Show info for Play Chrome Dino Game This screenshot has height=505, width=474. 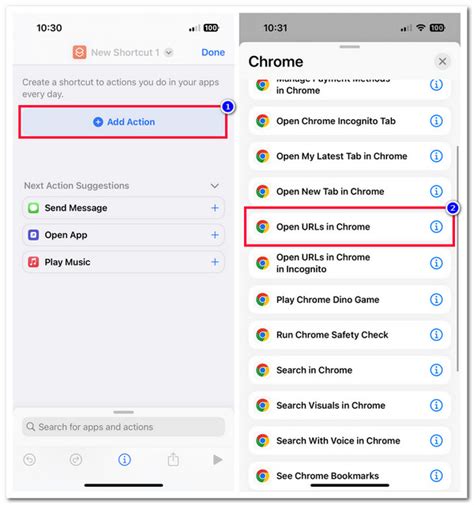(x=436, y=300)
